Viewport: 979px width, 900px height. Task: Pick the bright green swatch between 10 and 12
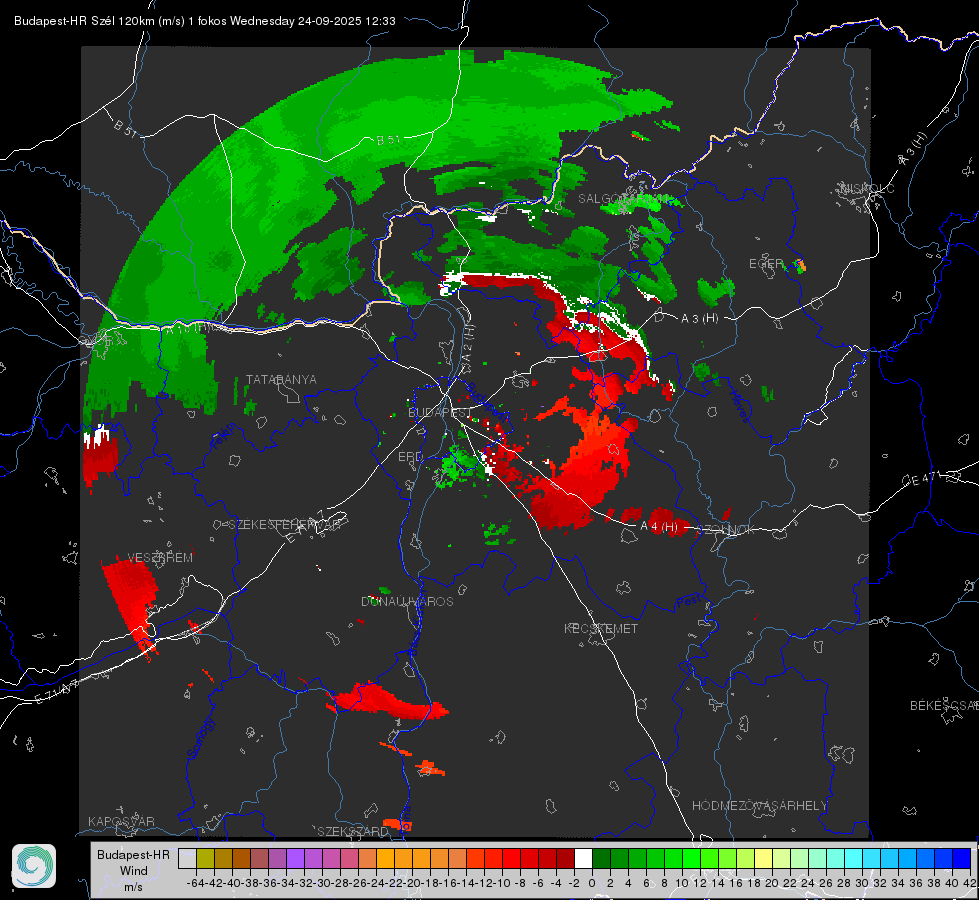pos(691,858)
